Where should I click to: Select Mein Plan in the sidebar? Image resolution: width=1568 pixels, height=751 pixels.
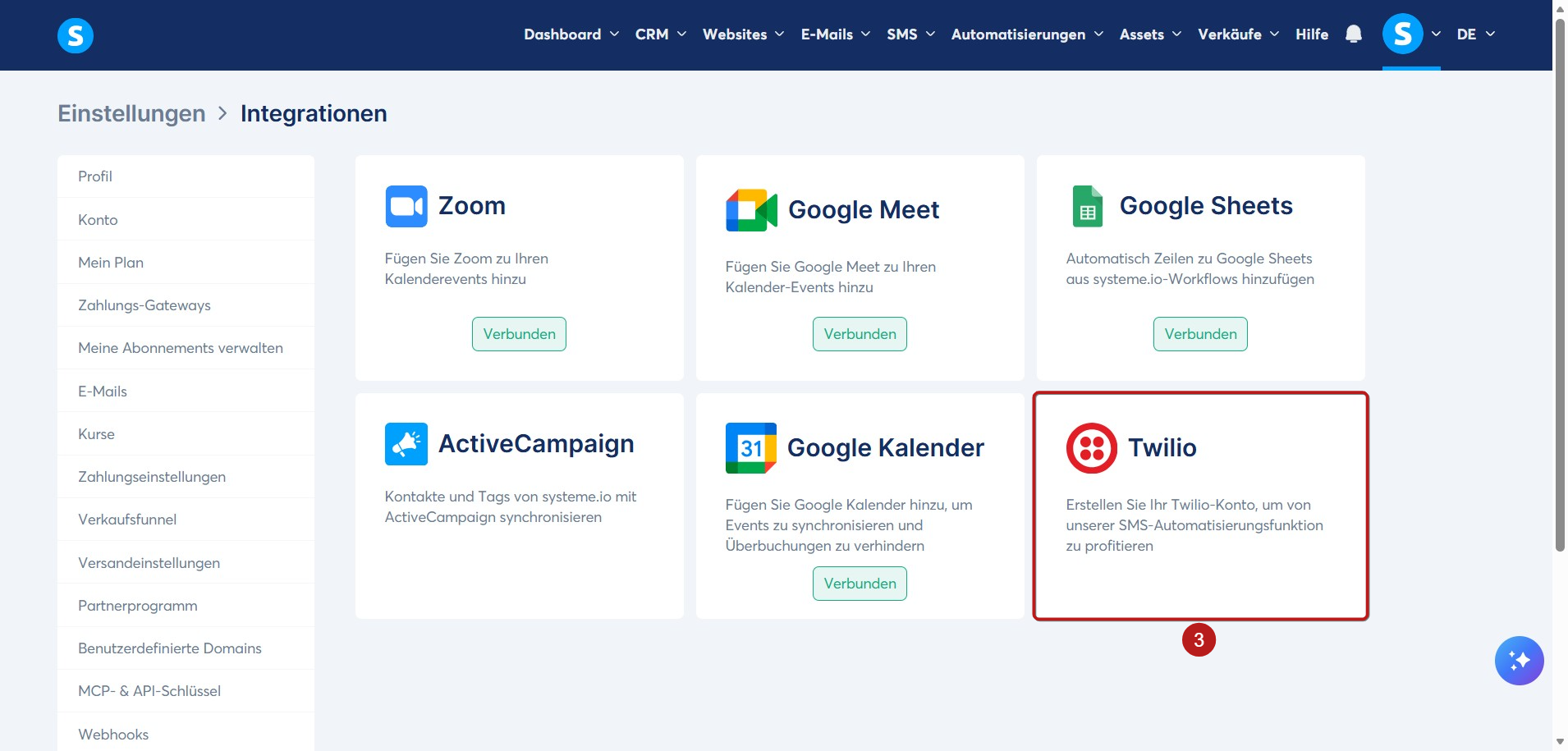186,263
